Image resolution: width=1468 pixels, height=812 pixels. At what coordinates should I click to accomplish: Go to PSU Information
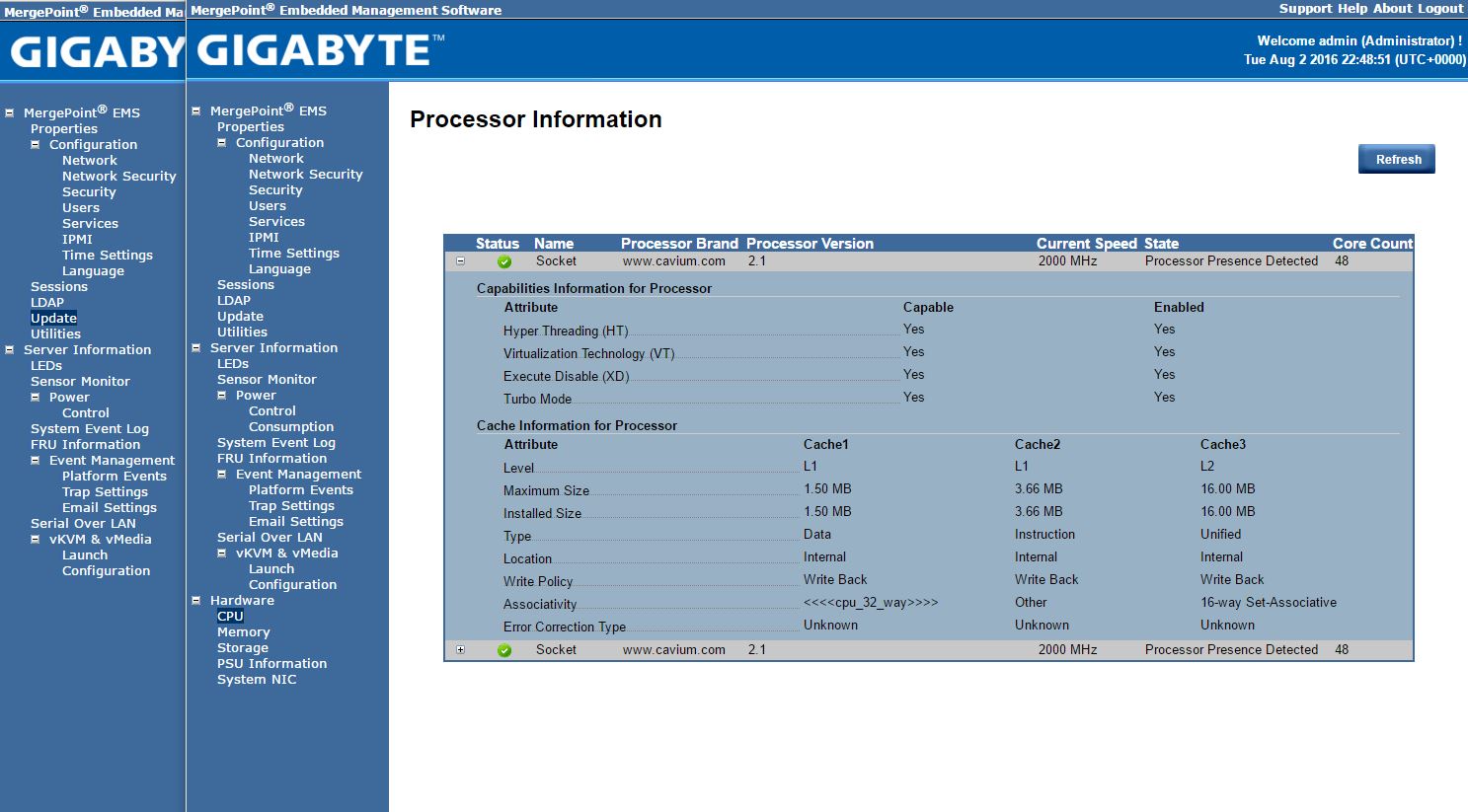tap(271, 663)
